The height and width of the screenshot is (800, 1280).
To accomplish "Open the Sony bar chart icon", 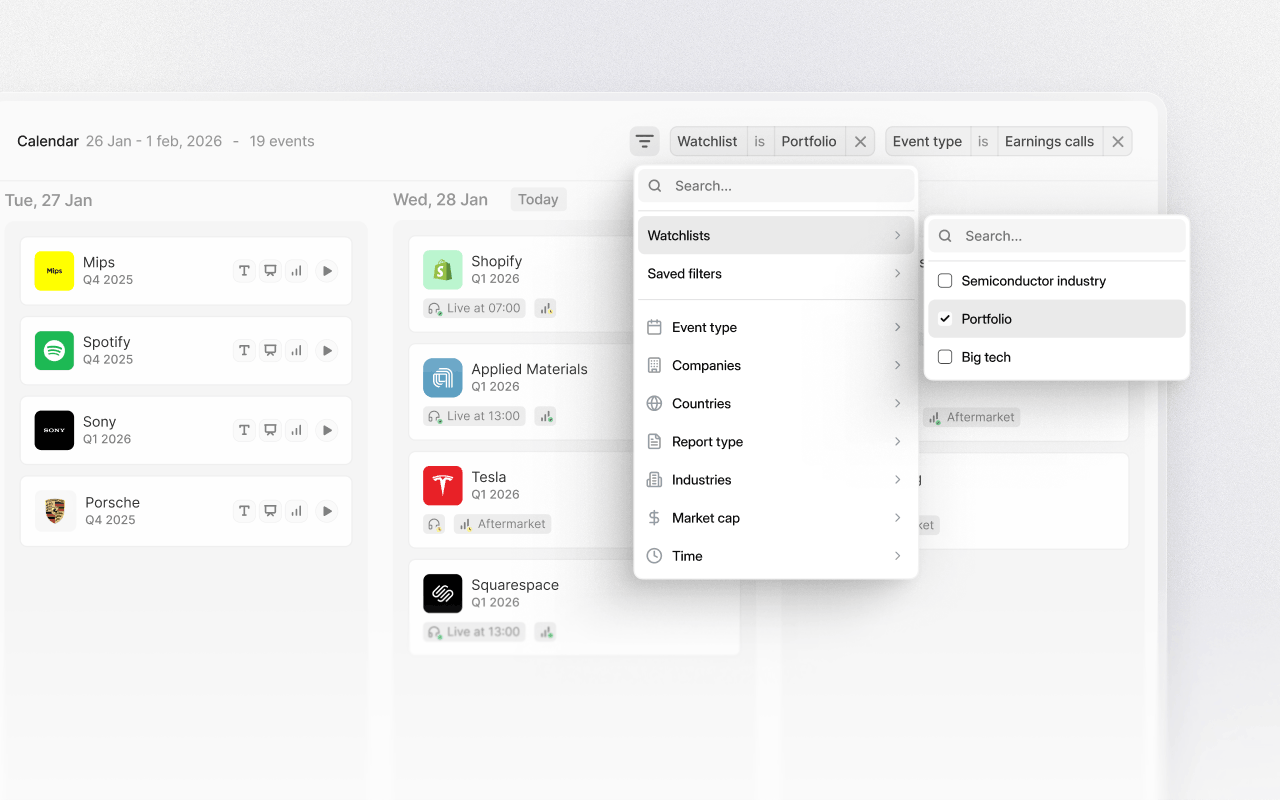I will tap(296, 430).
